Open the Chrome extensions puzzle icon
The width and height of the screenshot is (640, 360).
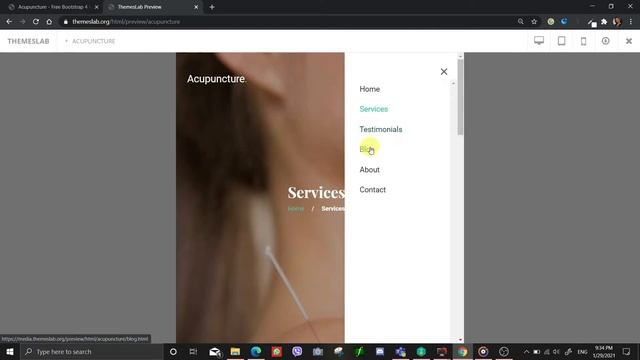point(604,22)
